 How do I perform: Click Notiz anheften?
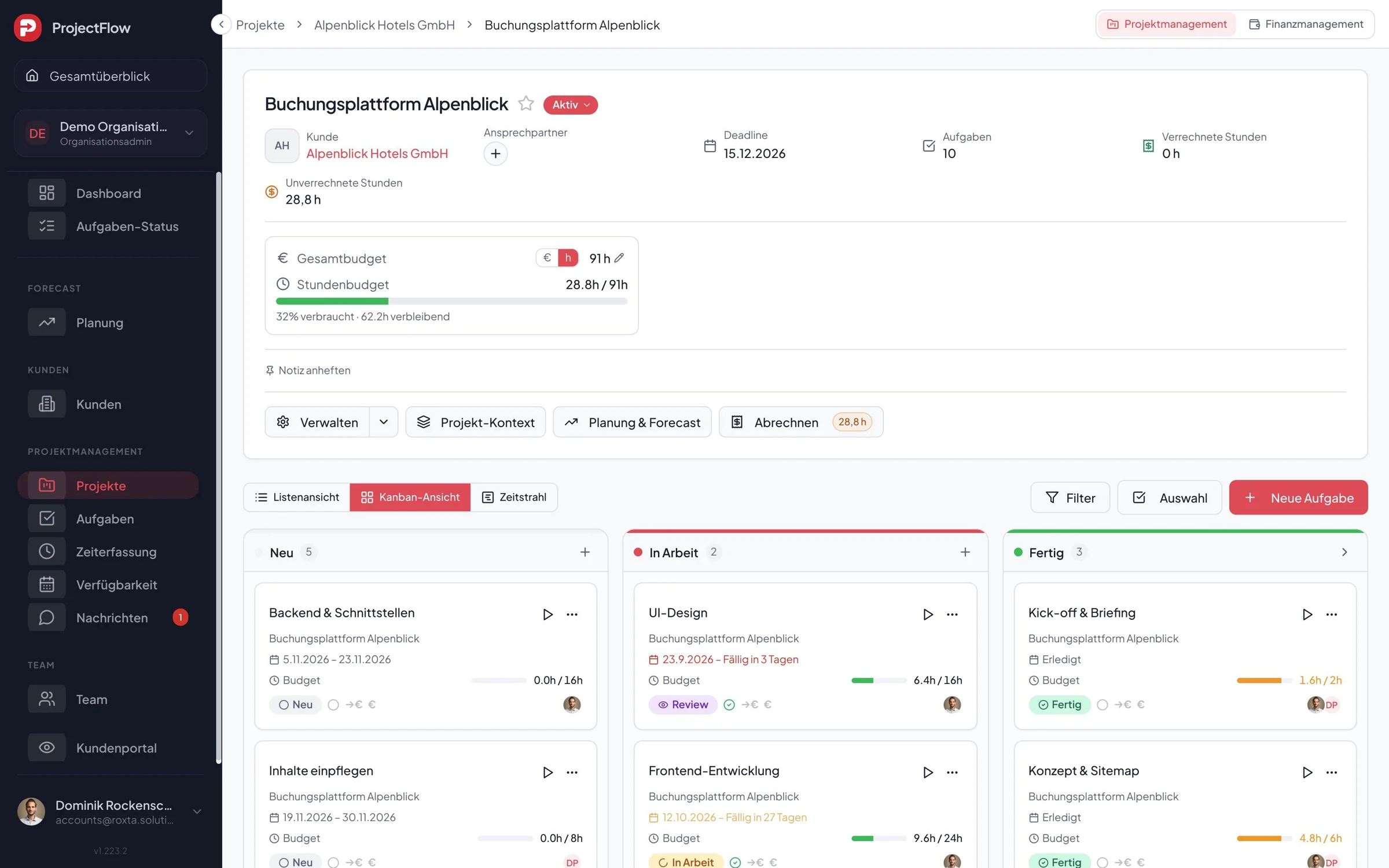[x=308, y=370]
